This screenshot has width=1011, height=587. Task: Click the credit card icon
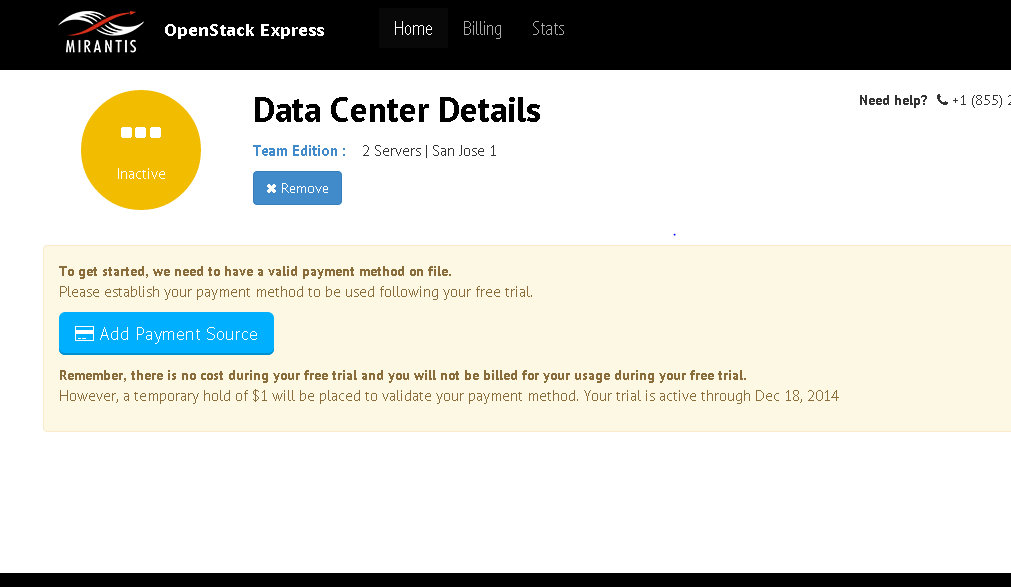(85, 334)
